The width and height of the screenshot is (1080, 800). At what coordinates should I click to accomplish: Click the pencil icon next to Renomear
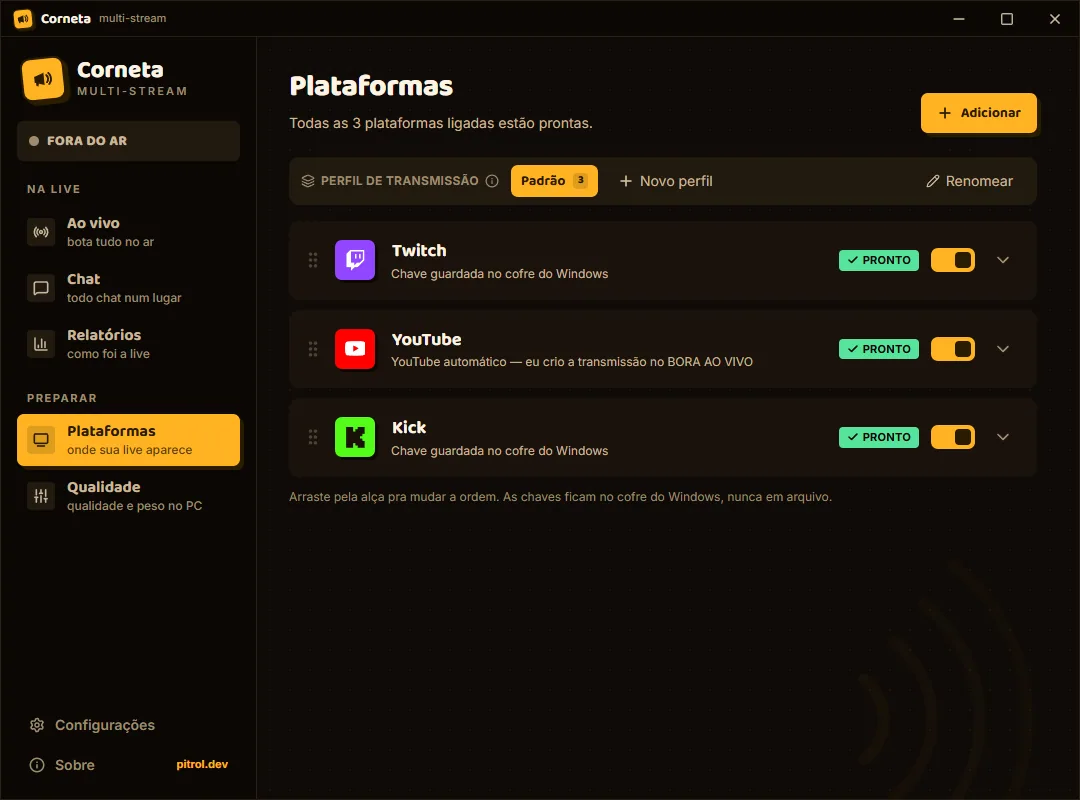click(933, 181)
